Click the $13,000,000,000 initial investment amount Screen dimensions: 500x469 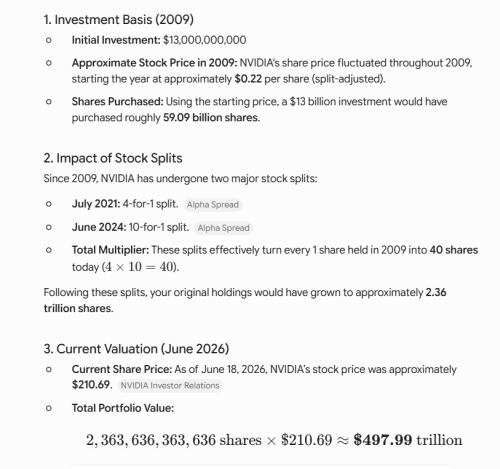(205, 40)
